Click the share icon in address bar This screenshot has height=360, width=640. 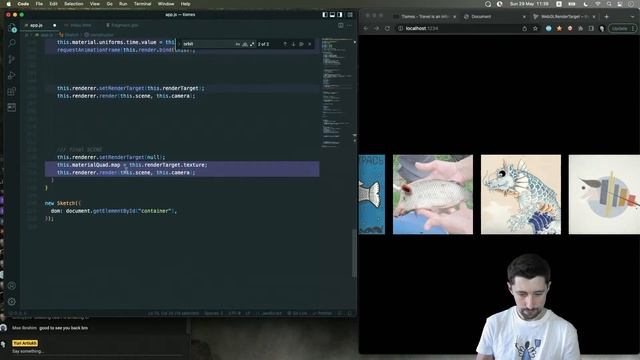[524, 29]
